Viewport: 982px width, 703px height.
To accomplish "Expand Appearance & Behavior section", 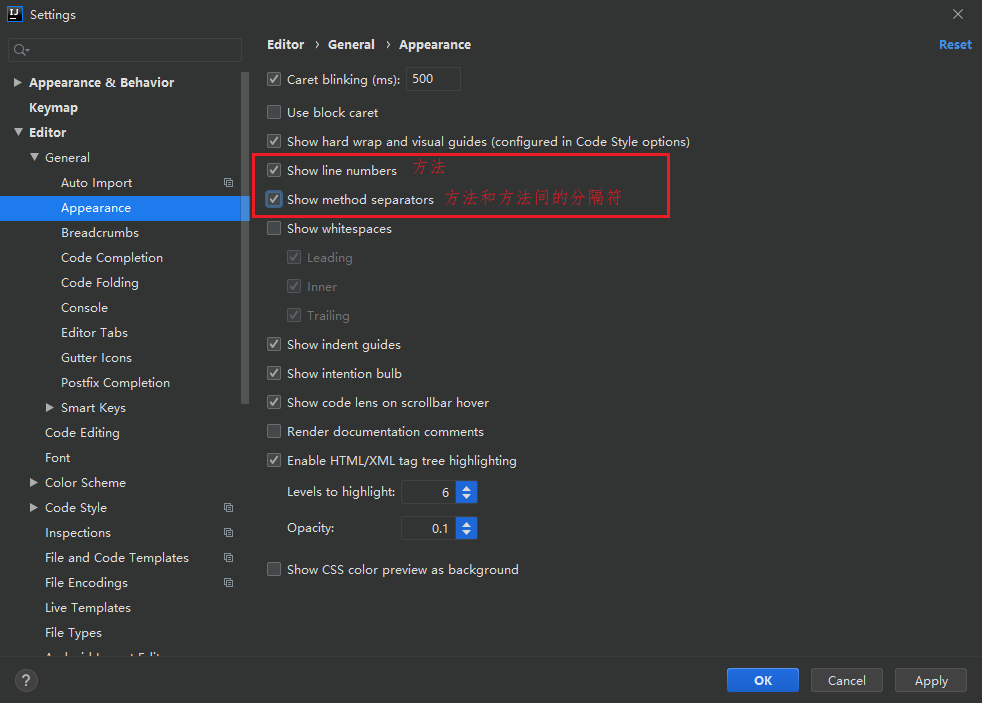I will [18, 83].
